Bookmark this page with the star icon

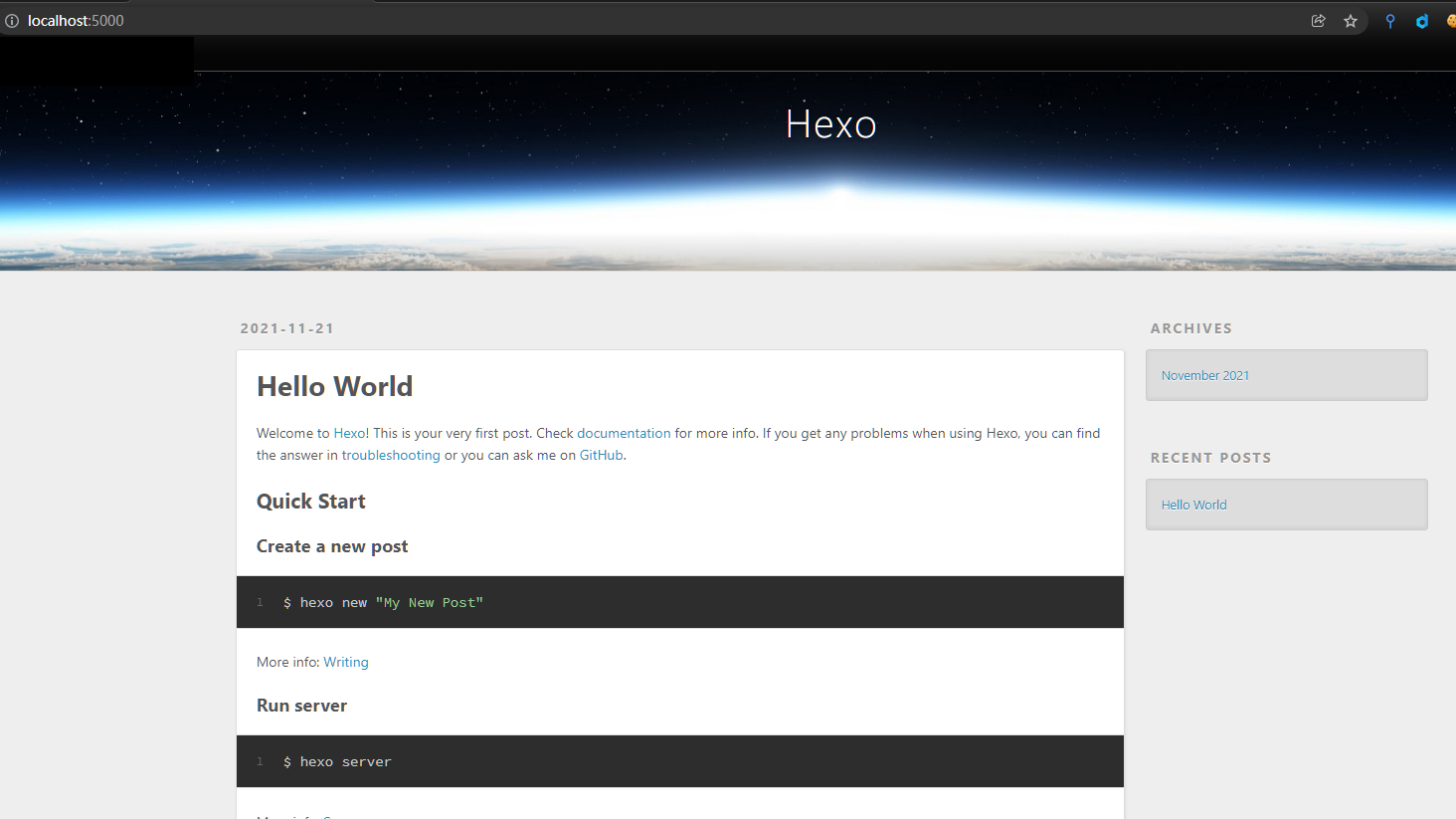(1351, 21)
